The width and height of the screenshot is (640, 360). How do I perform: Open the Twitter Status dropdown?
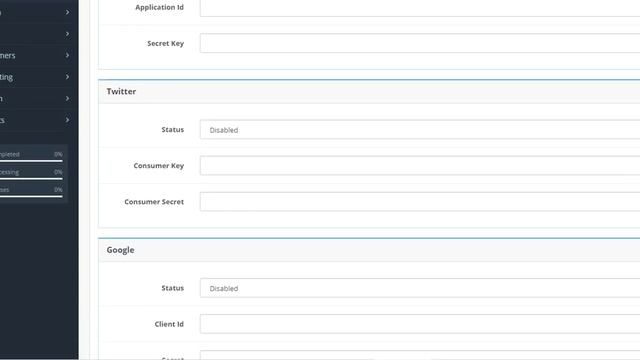(x=420, y=129)
